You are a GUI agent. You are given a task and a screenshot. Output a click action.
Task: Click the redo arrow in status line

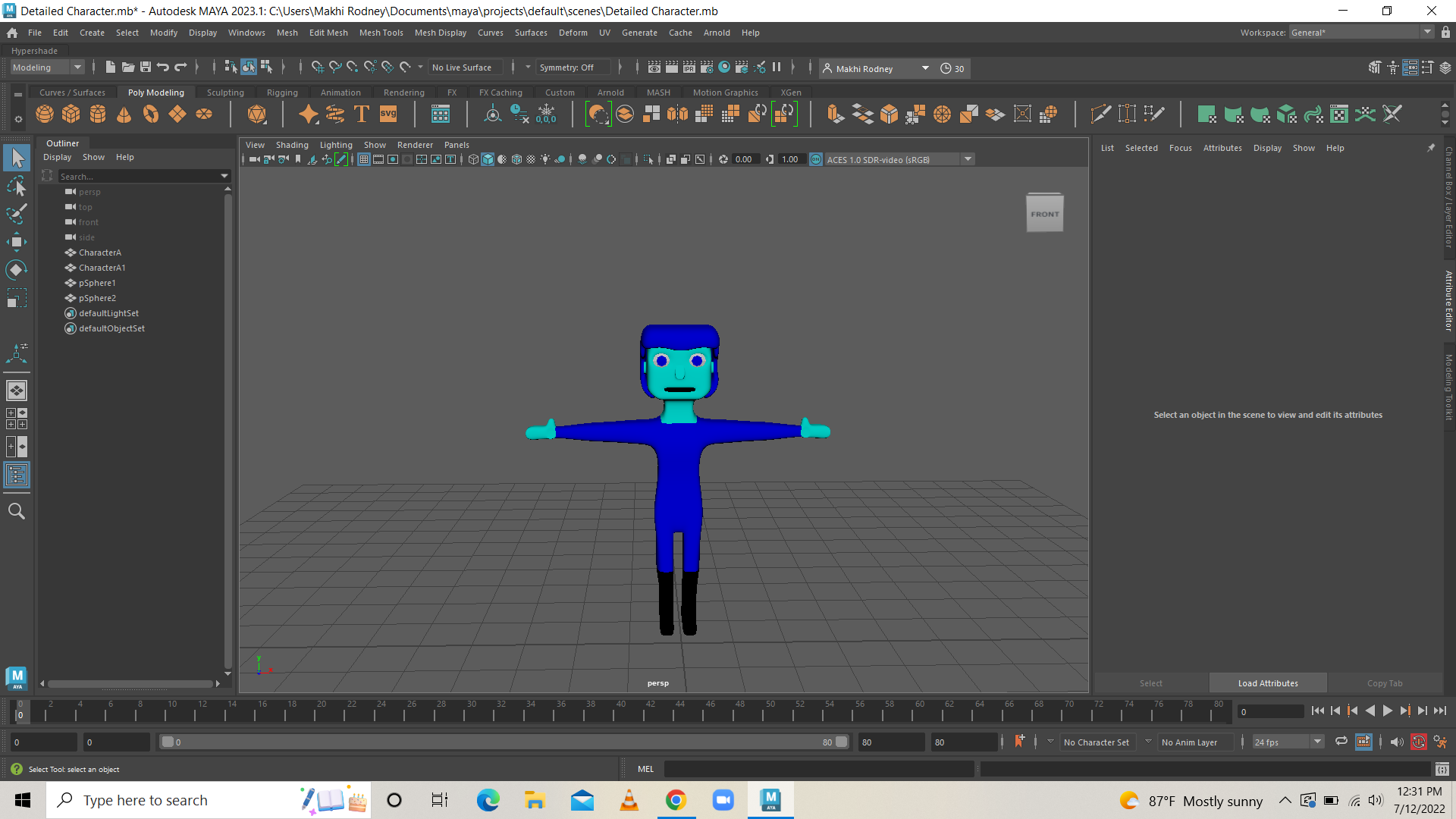tap(180, 67)
